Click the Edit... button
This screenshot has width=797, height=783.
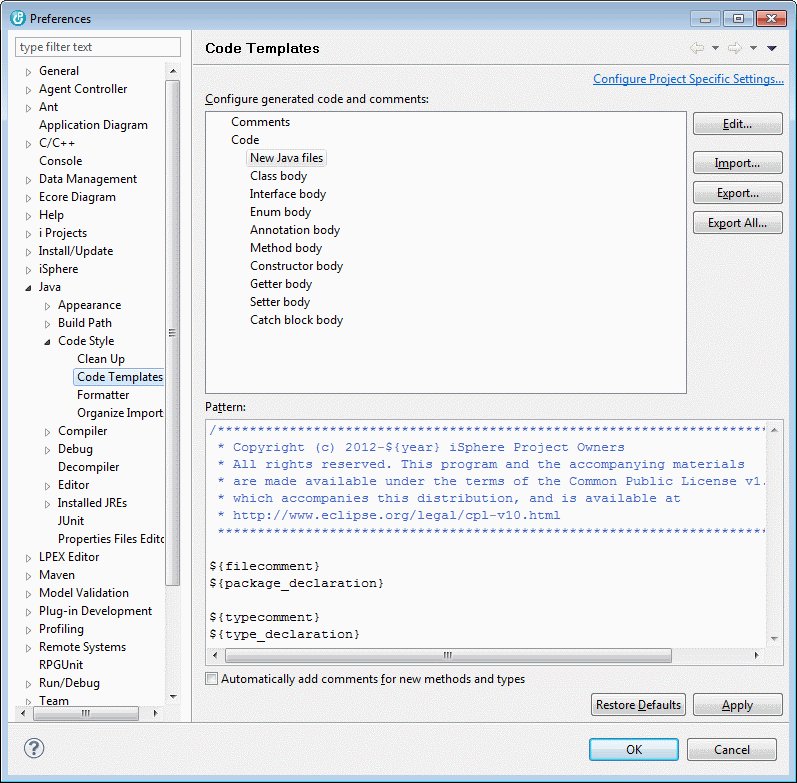point(738,124)
